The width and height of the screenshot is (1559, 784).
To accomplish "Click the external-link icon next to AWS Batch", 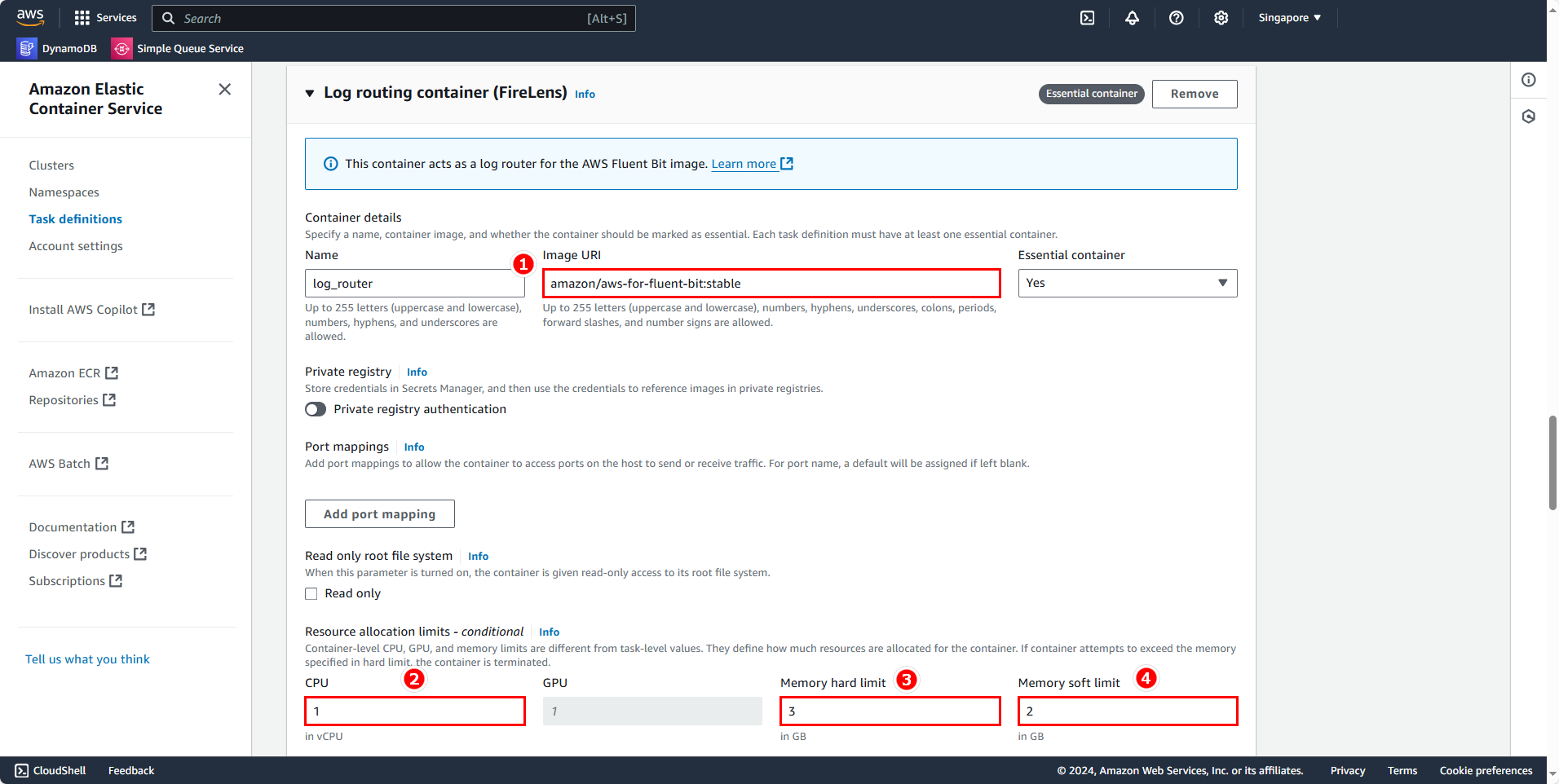I will [102, 464].
